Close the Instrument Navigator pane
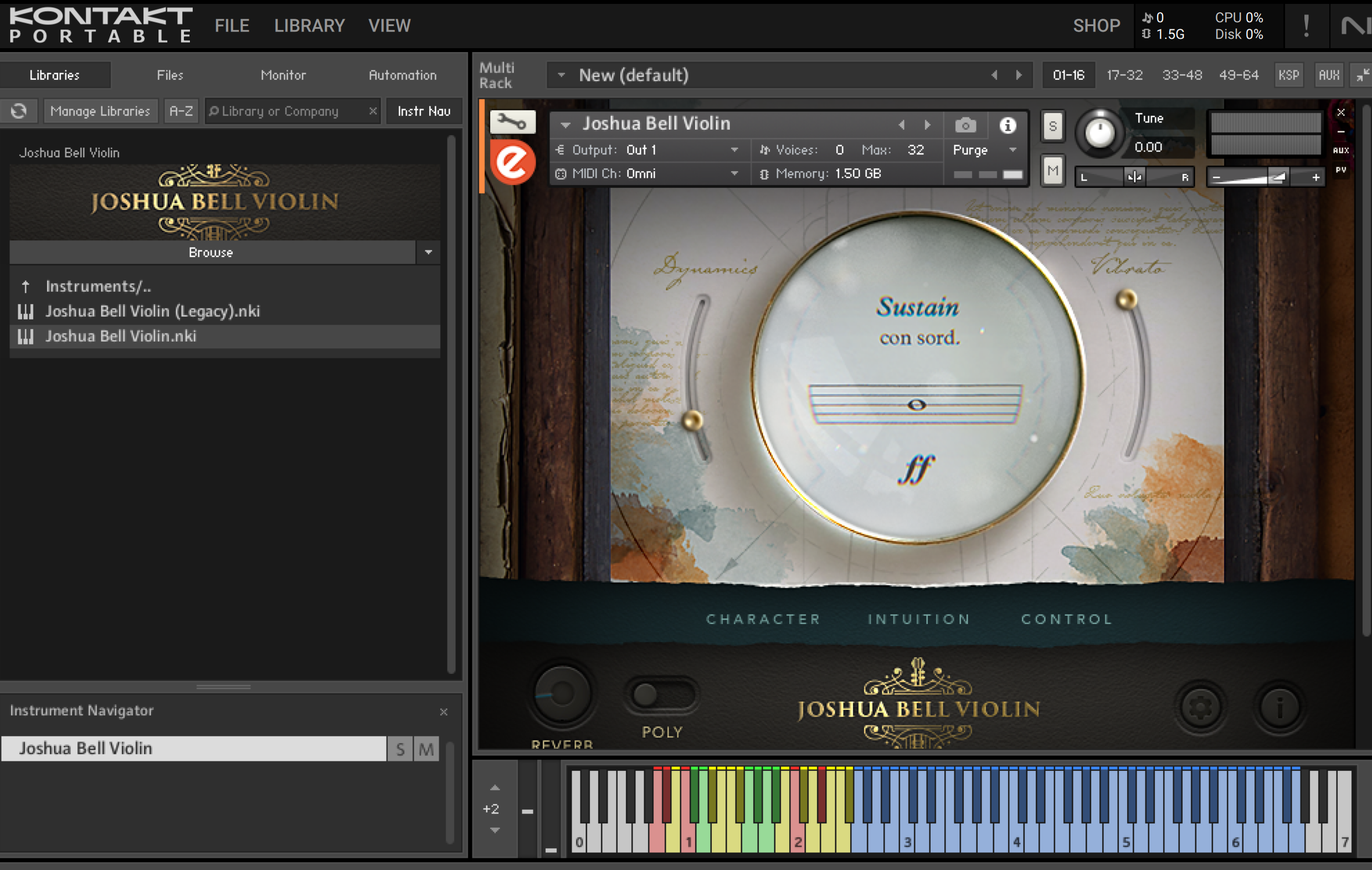The image size is (1372, 870). coord(444,711)
